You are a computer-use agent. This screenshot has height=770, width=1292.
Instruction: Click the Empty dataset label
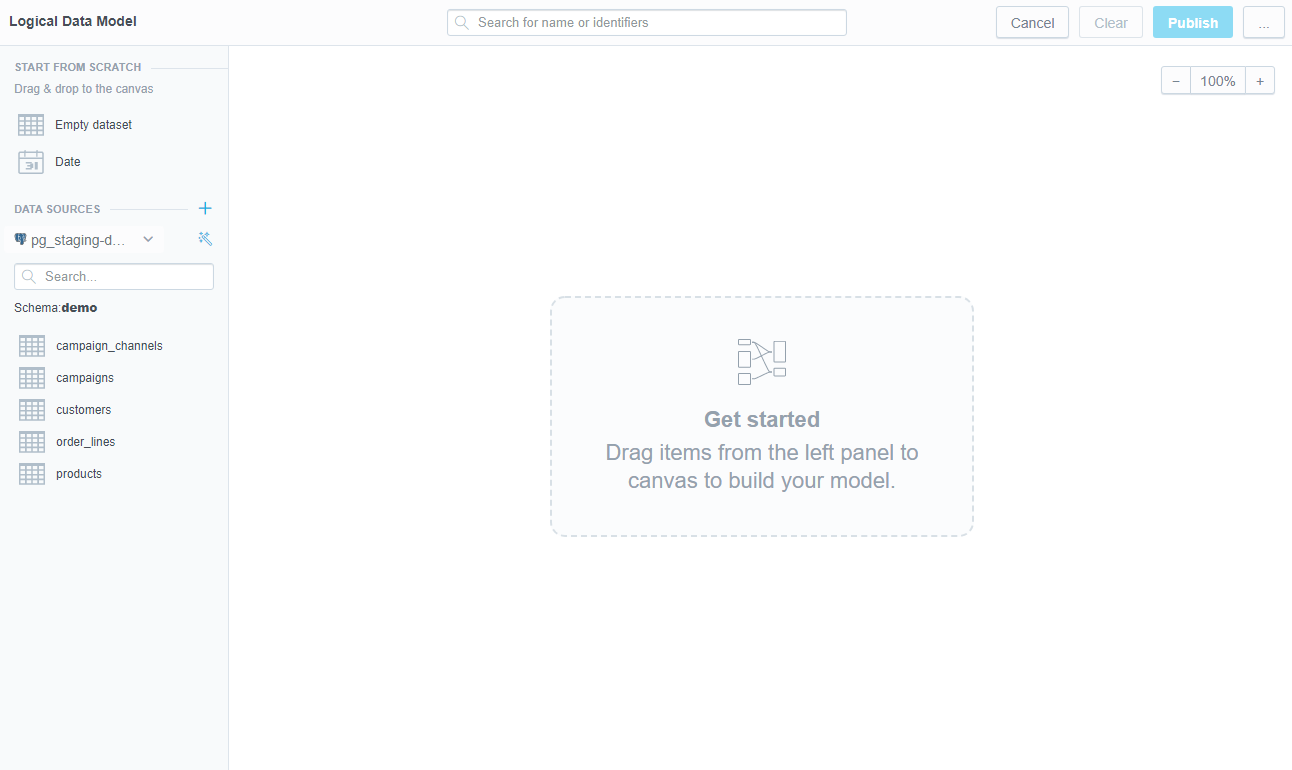click(94, 125)
